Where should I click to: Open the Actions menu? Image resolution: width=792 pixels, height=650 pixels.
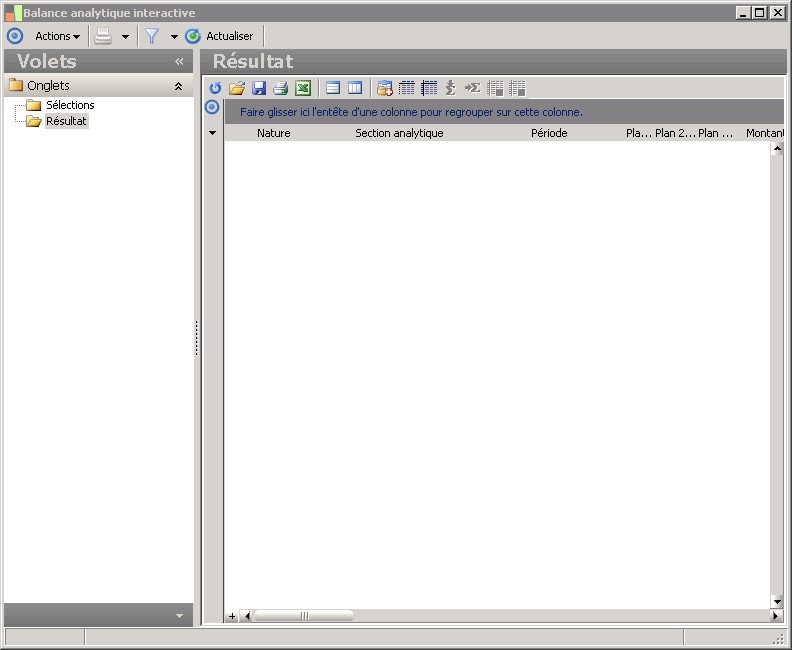tap(57, 36)
